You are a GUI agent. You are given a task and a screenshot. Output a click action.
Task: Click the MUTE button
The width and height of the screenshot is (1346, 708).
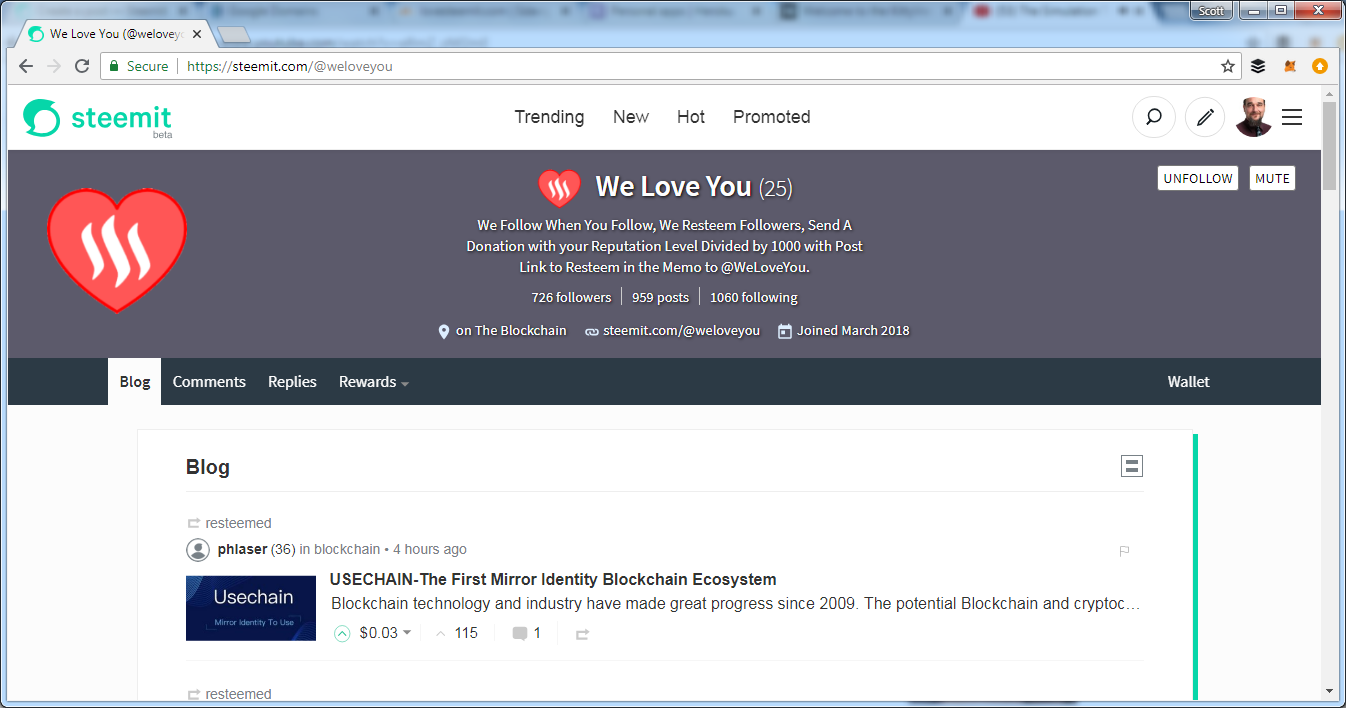pos(1272,179)
